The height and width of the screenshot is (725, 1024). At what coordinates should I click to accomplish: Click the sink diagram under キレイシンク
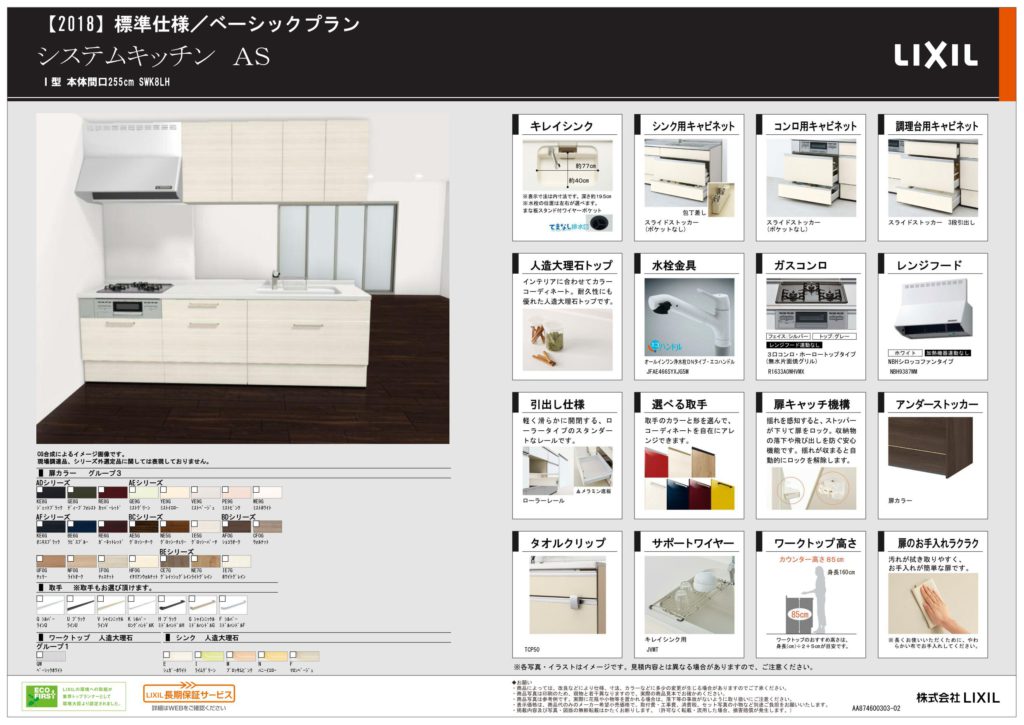click(x=567, y=165)
